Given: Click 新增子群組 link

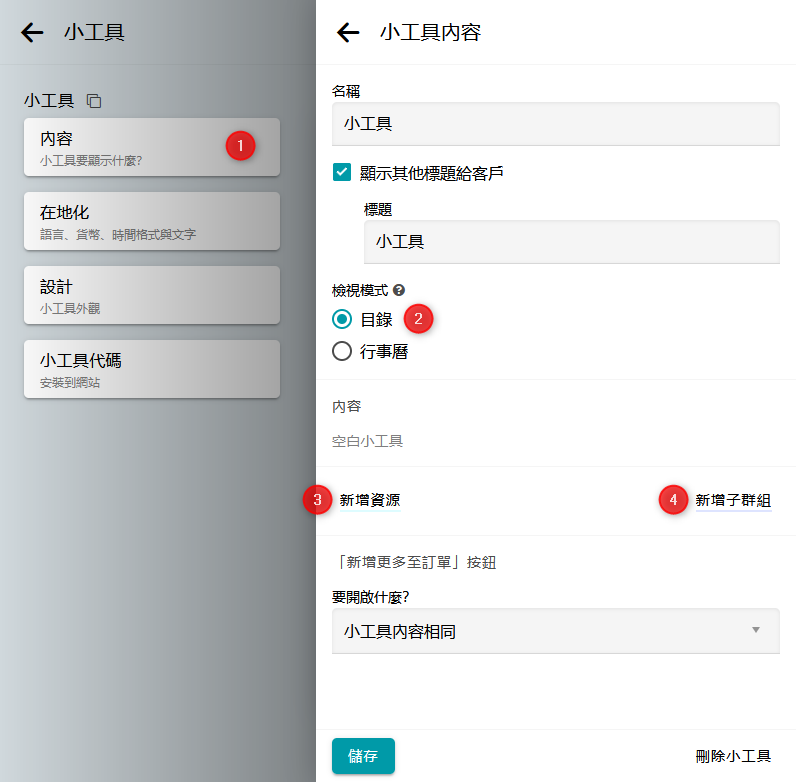Looking at the screenshot, I should (x=733, y=500).
